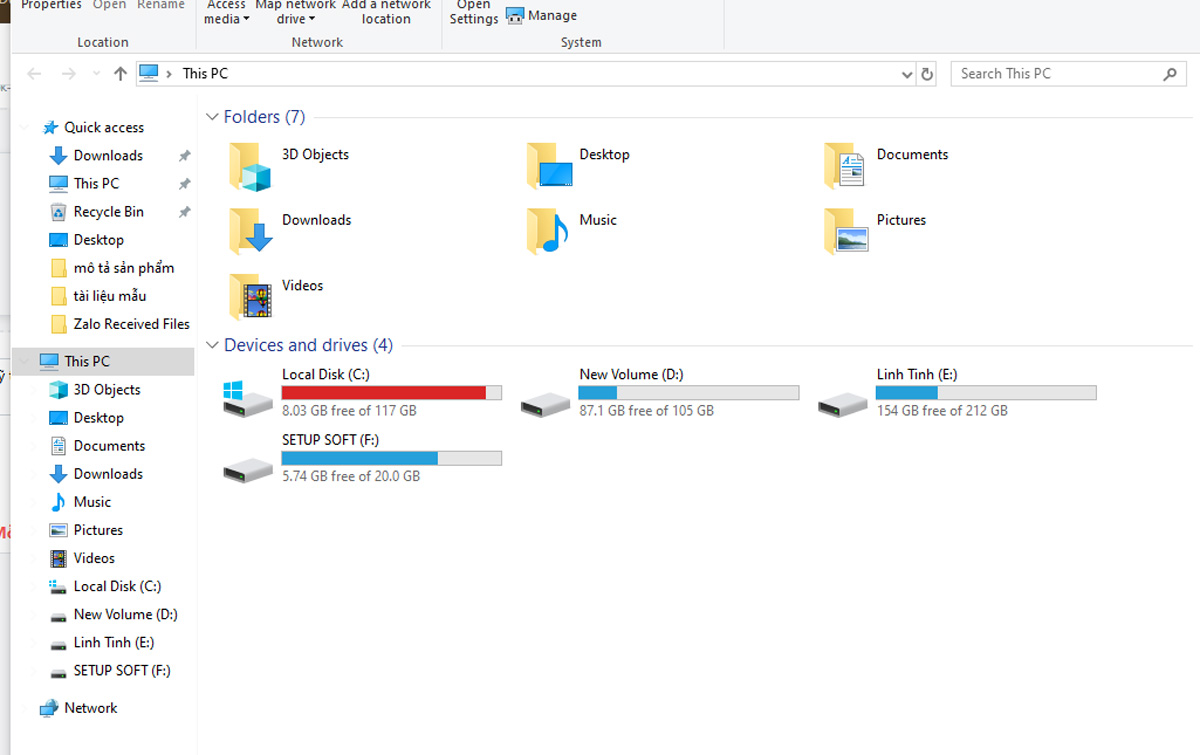Select Network in the navigation pane
The width and height of the screenshot is (1200, 755).
[90, 708]
